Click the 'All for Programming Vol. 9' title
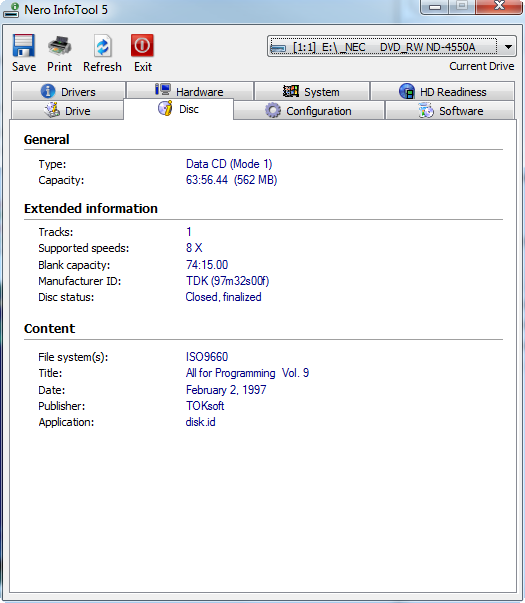The width and height of the screenshot is (525, 603). click(247, 373)
